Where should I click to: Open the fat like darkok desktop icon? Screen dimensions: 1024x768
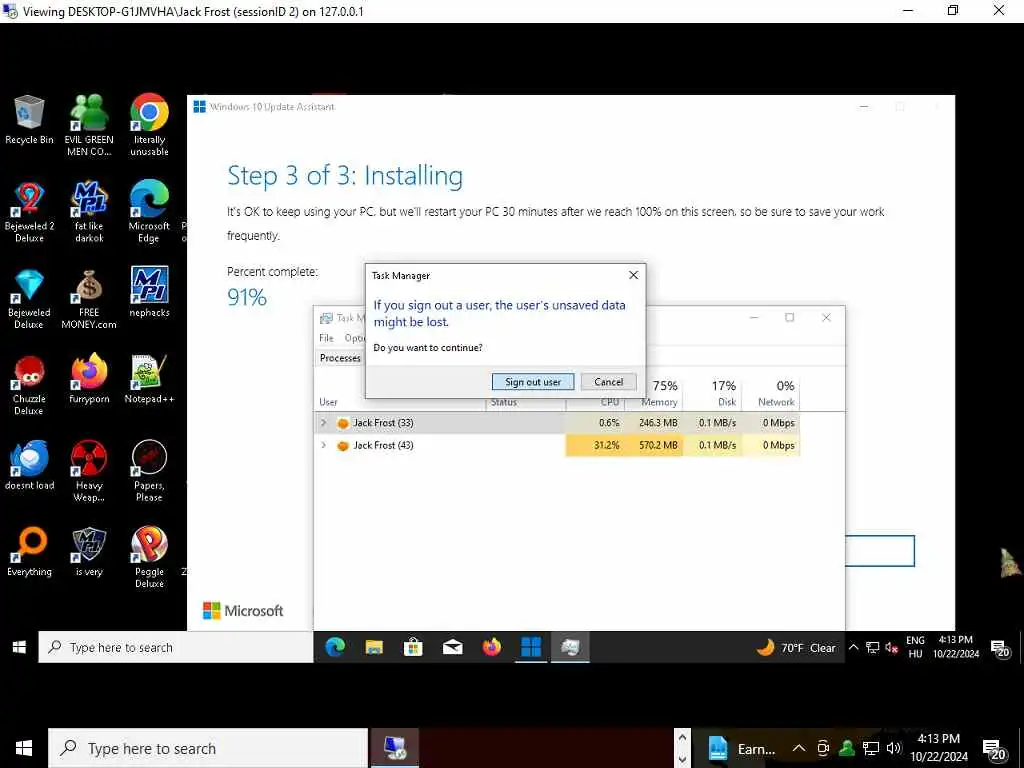point(89,212)
